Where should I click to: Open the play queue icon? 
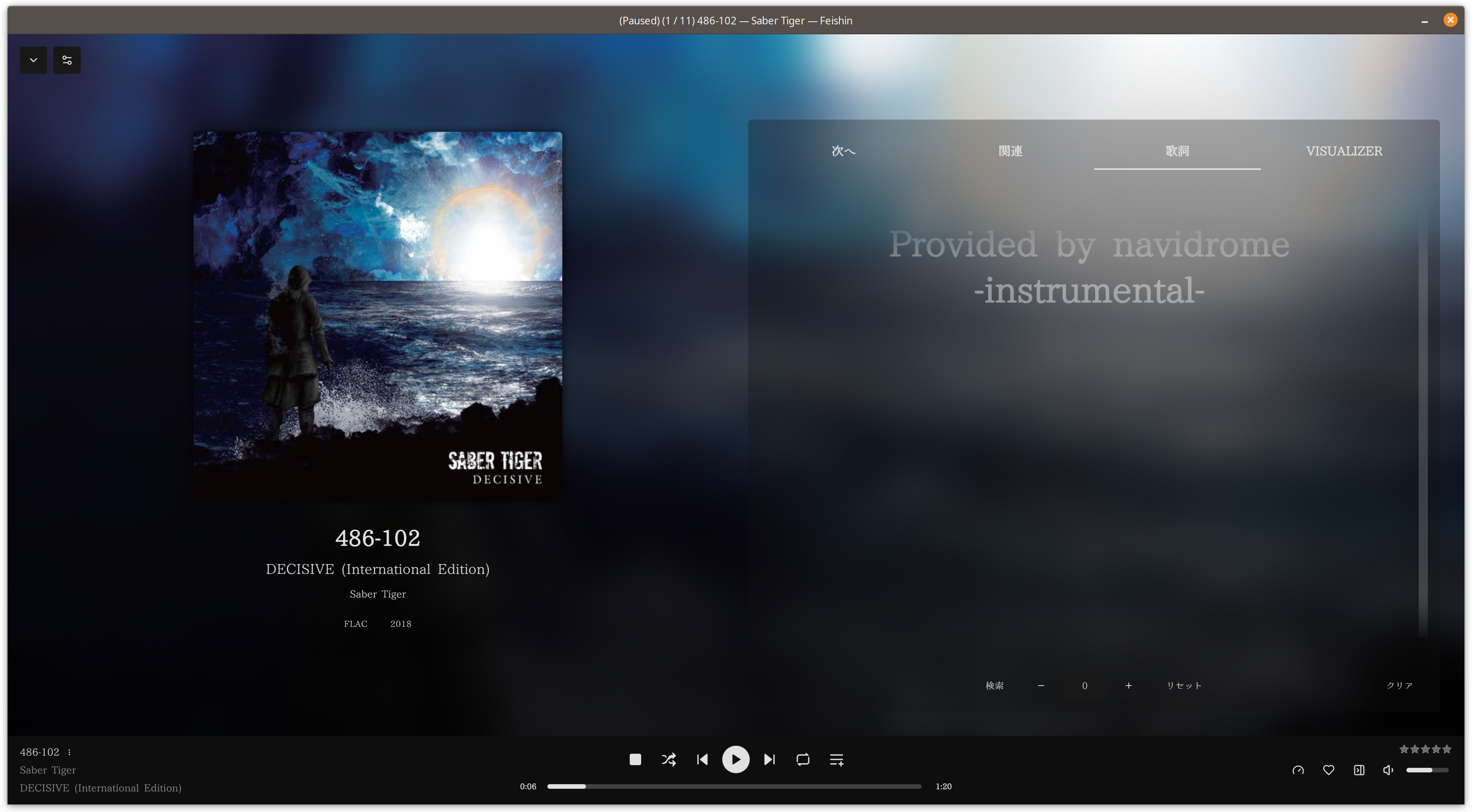click(x=837, y=759)
